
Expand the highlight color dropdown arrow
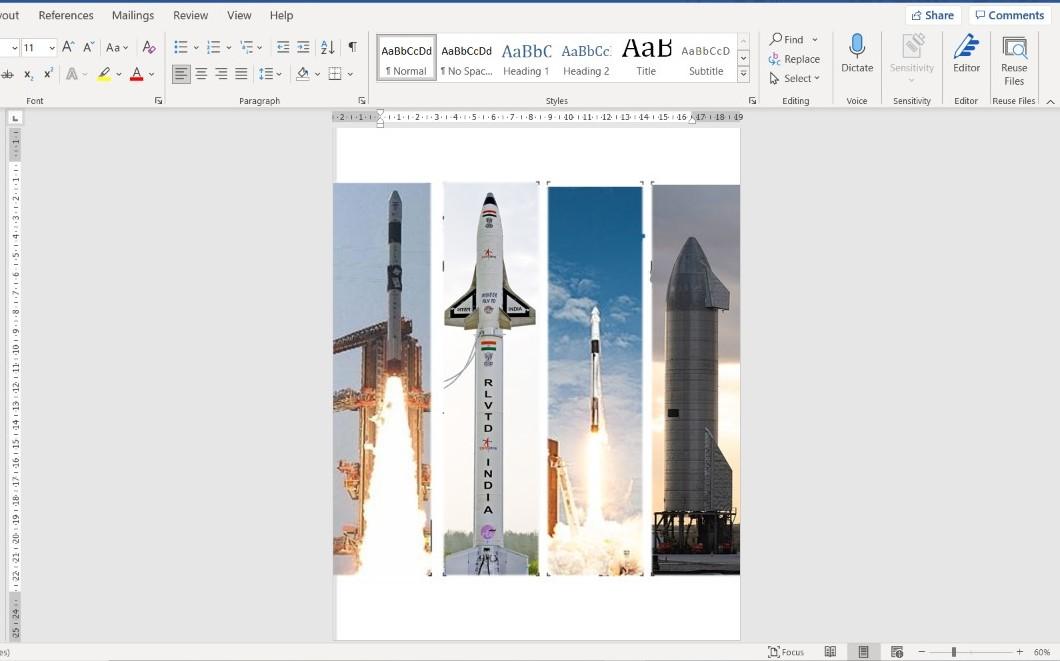pyautogui.click(x=119, y=74)
